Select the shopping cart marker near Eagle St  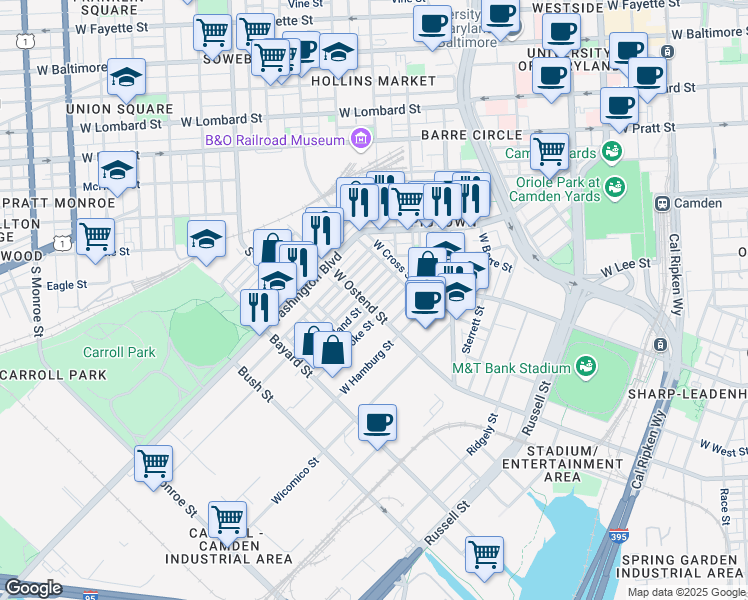click(x=95, y=239)
